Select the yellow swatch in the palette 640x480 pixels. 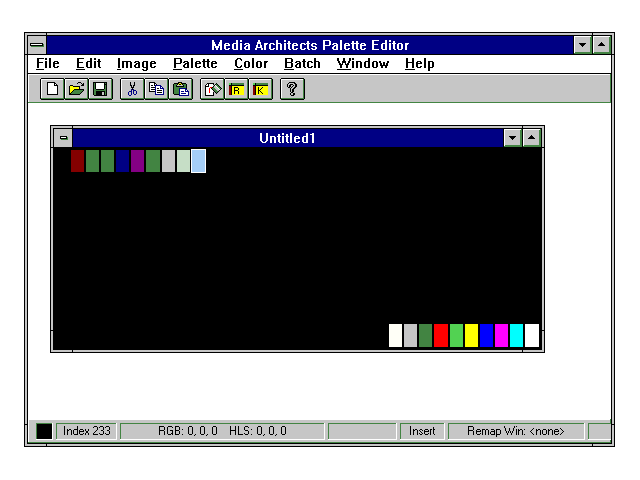471,335
